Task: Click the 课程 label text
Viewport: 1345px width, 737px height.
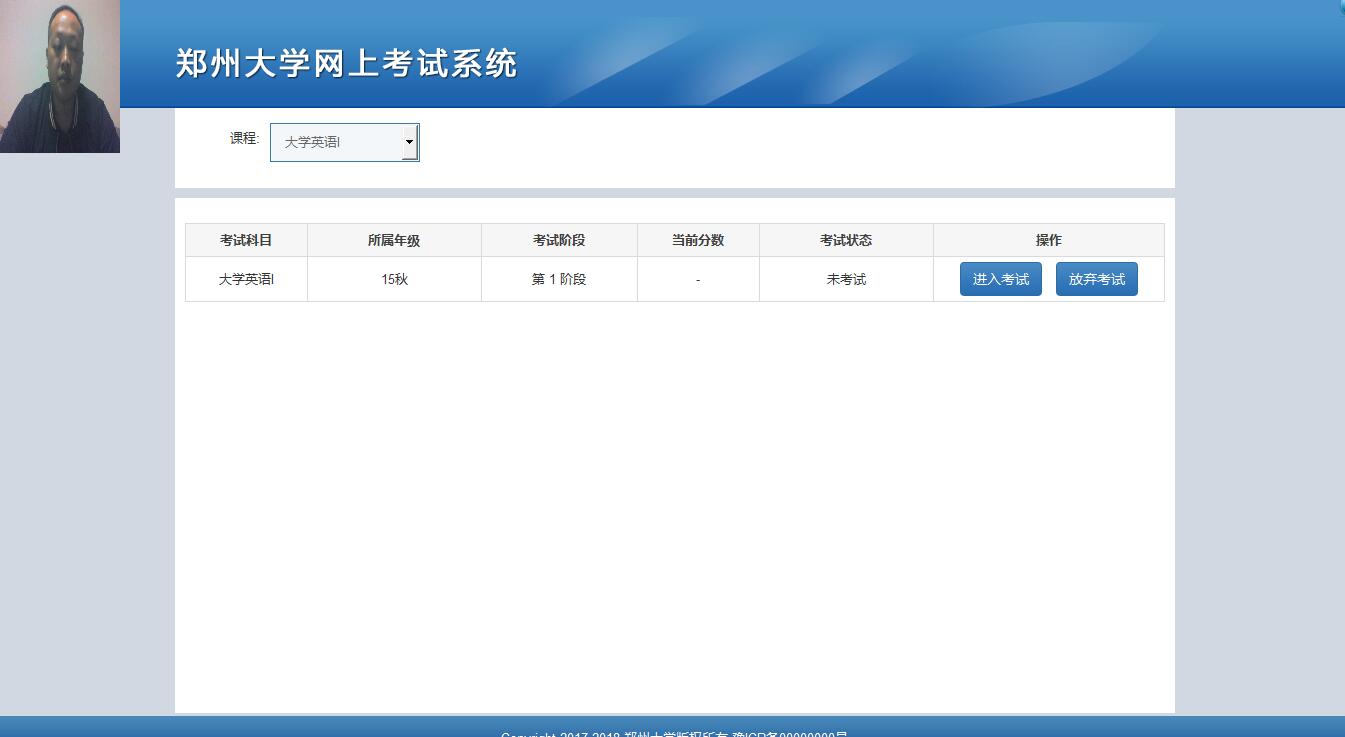Action: coord(244,138)
